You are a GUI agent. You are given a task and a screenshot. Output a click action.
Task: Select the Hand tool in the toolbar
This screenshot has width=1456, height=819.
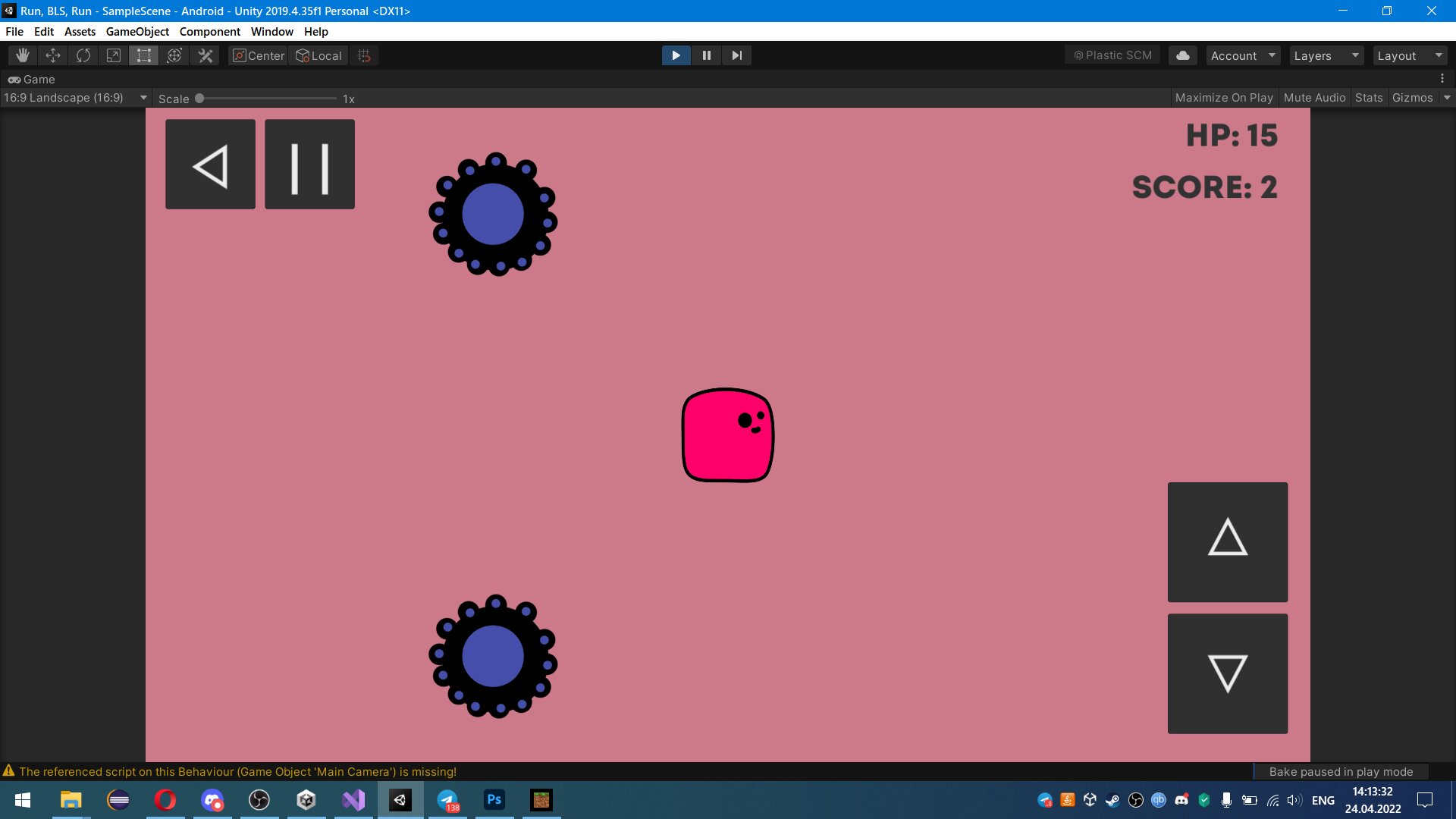[22, 55]
